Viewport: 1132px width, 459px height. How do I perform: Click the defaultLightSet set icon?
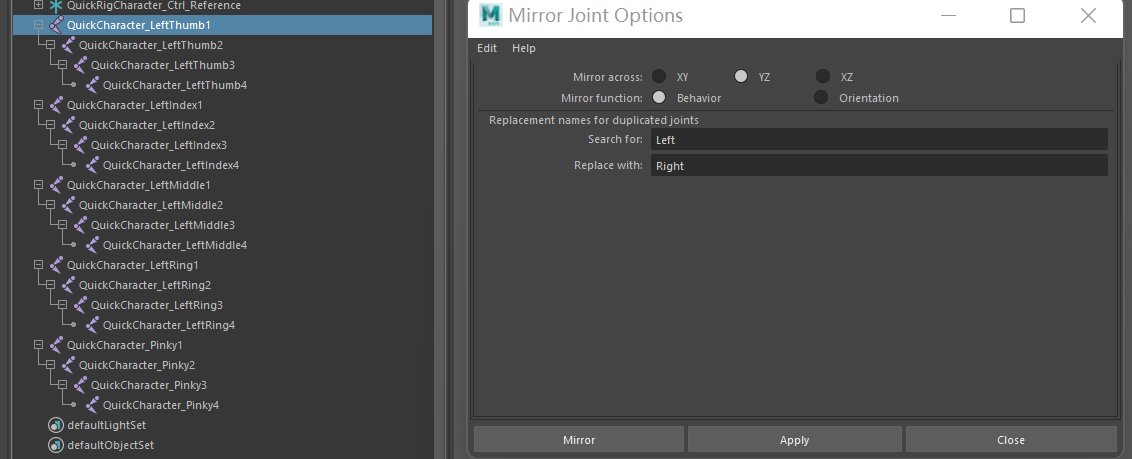[56, 425]
